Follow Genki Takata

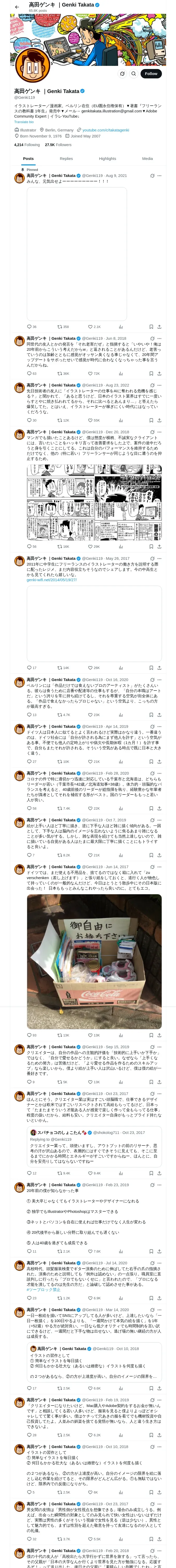click(x=150, y=73)
